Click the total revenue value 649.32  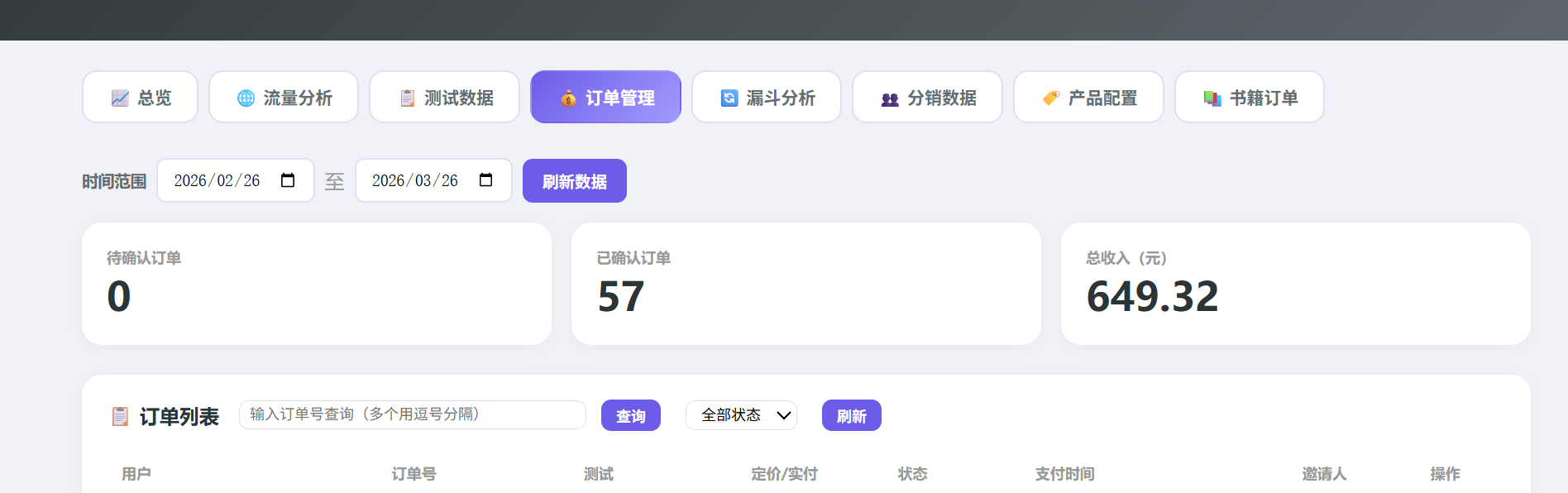pyautogui.click(x=1153, y=297)
